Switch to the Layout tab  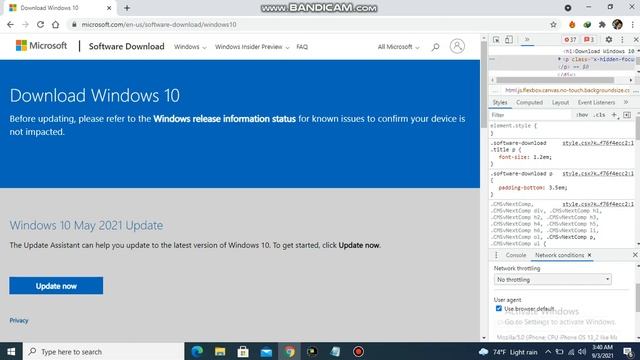click(x=560, y=102)
